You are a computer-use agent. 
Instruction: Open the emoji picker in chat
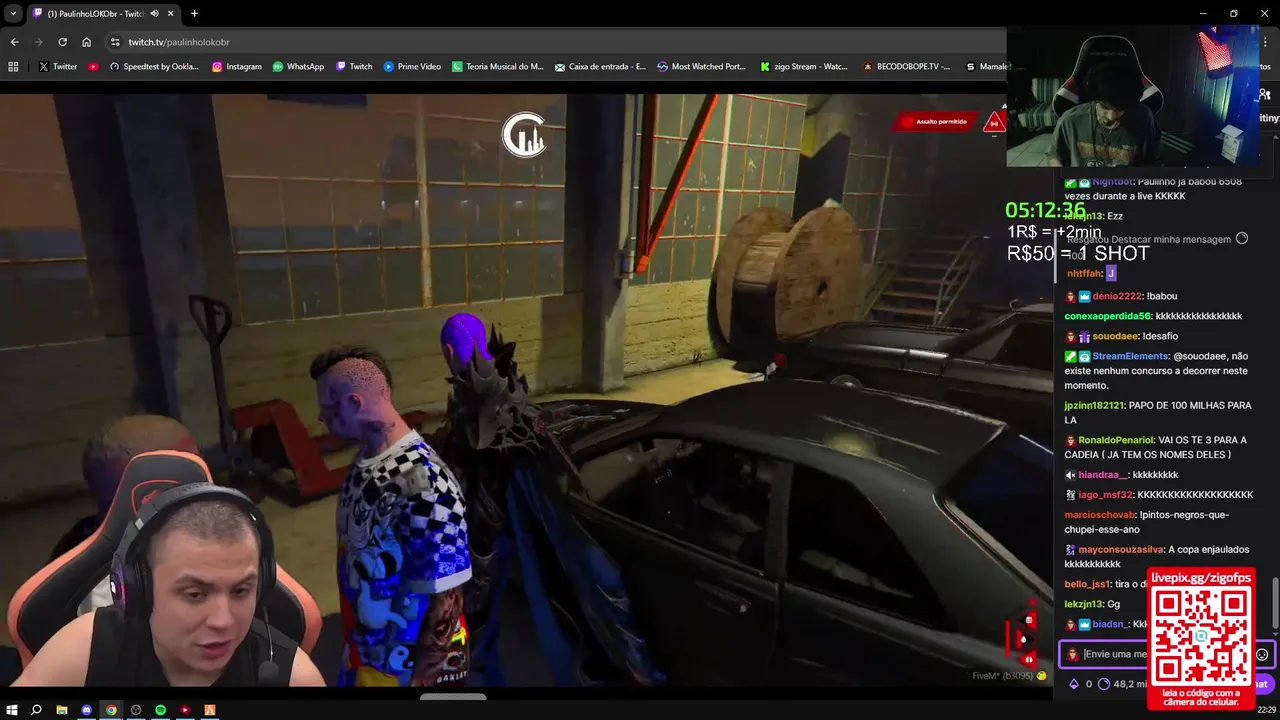coord(1262,655)
